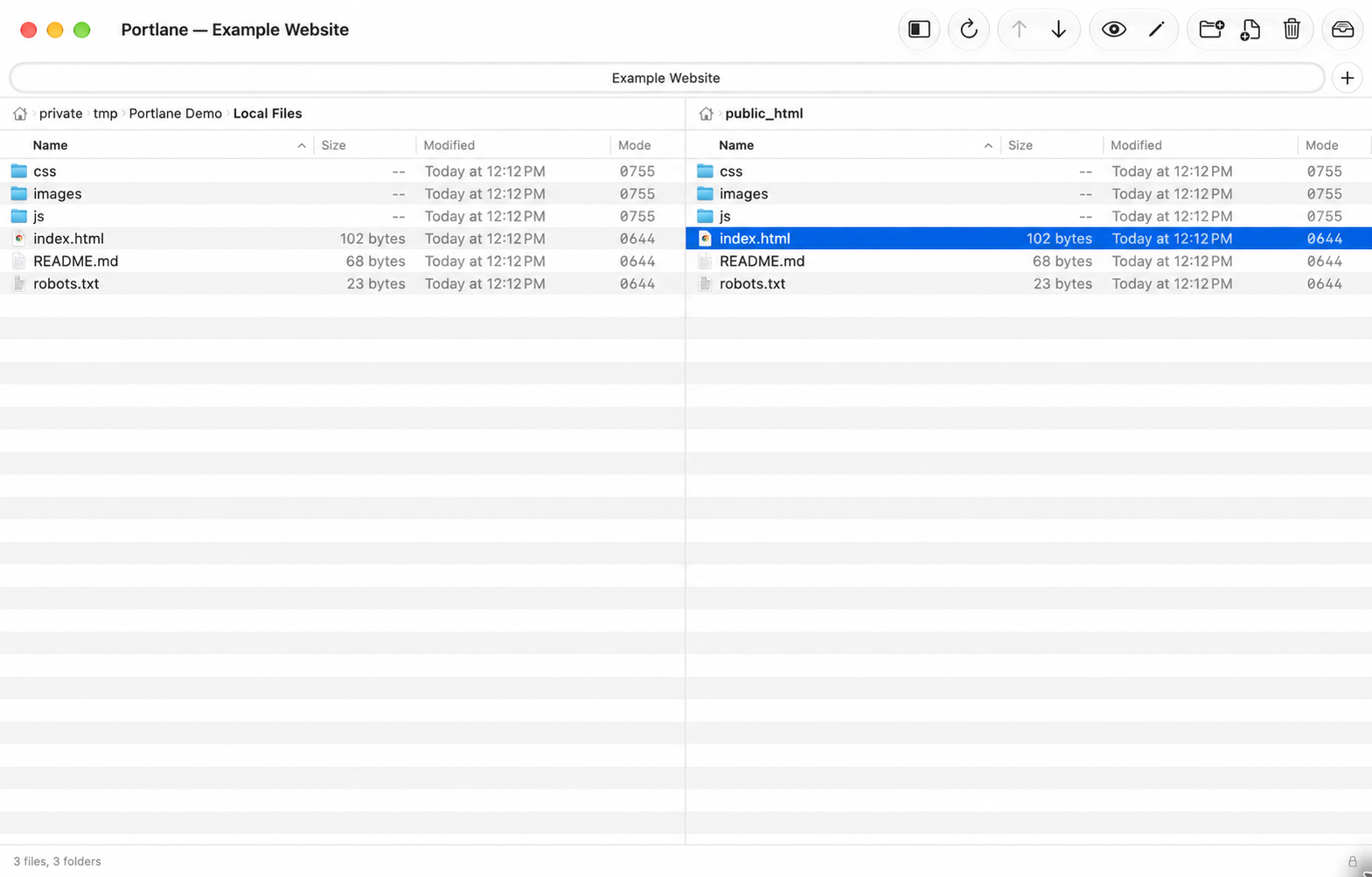Go to the private breadcrumb folder
The height and width of the screenshot is (877, 1372).
point(60,114)
